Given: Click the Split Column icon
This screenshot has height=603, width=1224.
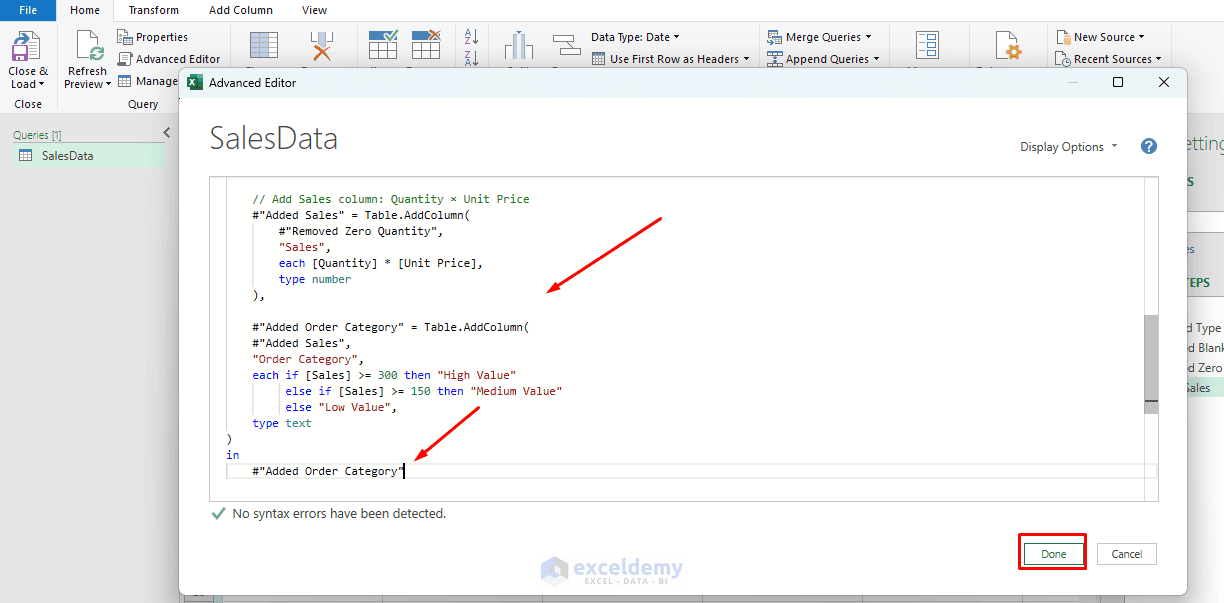Looking at the screenshot, I should pos(518,47).
